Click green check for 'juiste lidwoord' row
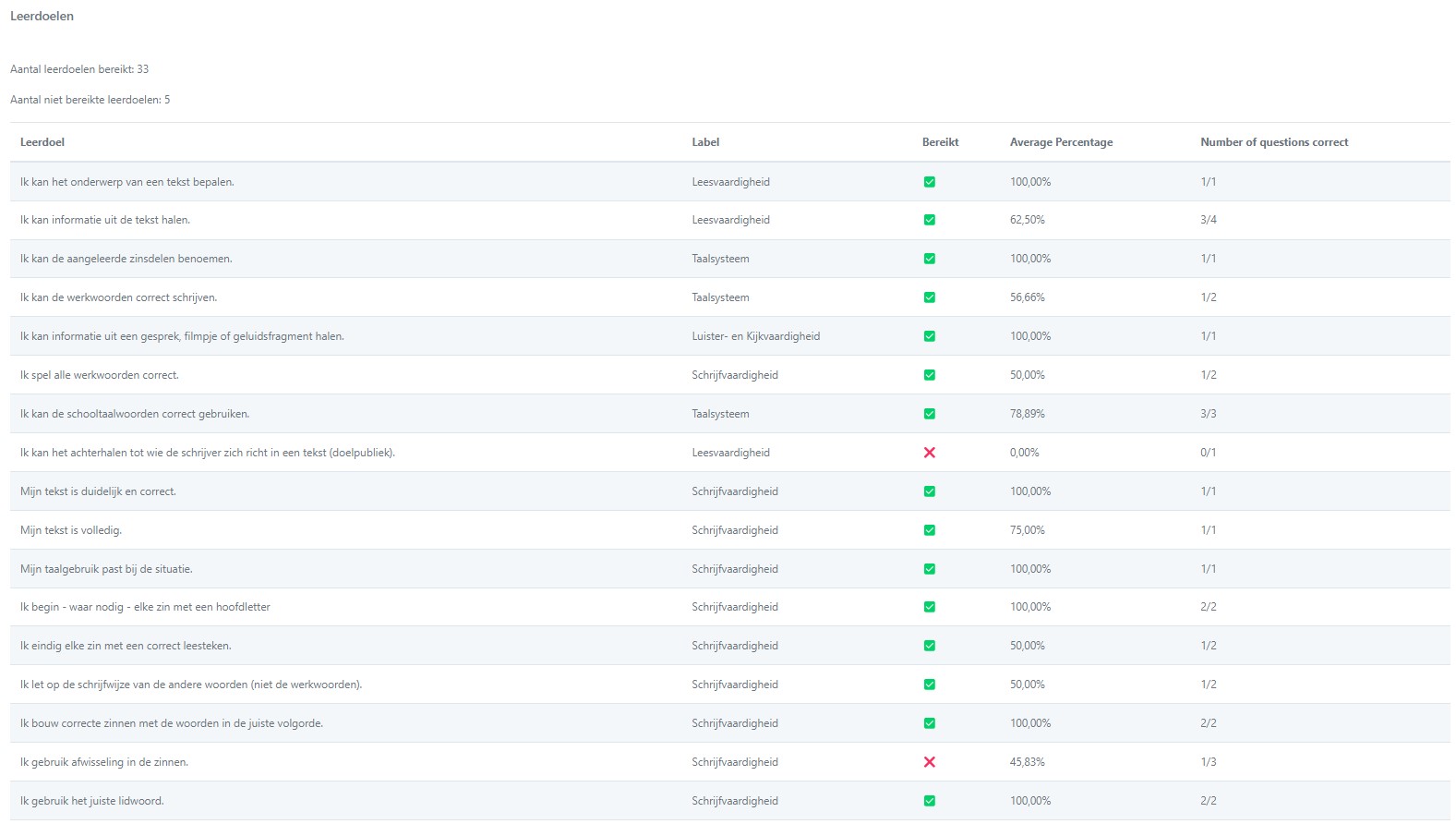This screenshot has width=1456, height=824. point(929,801)
